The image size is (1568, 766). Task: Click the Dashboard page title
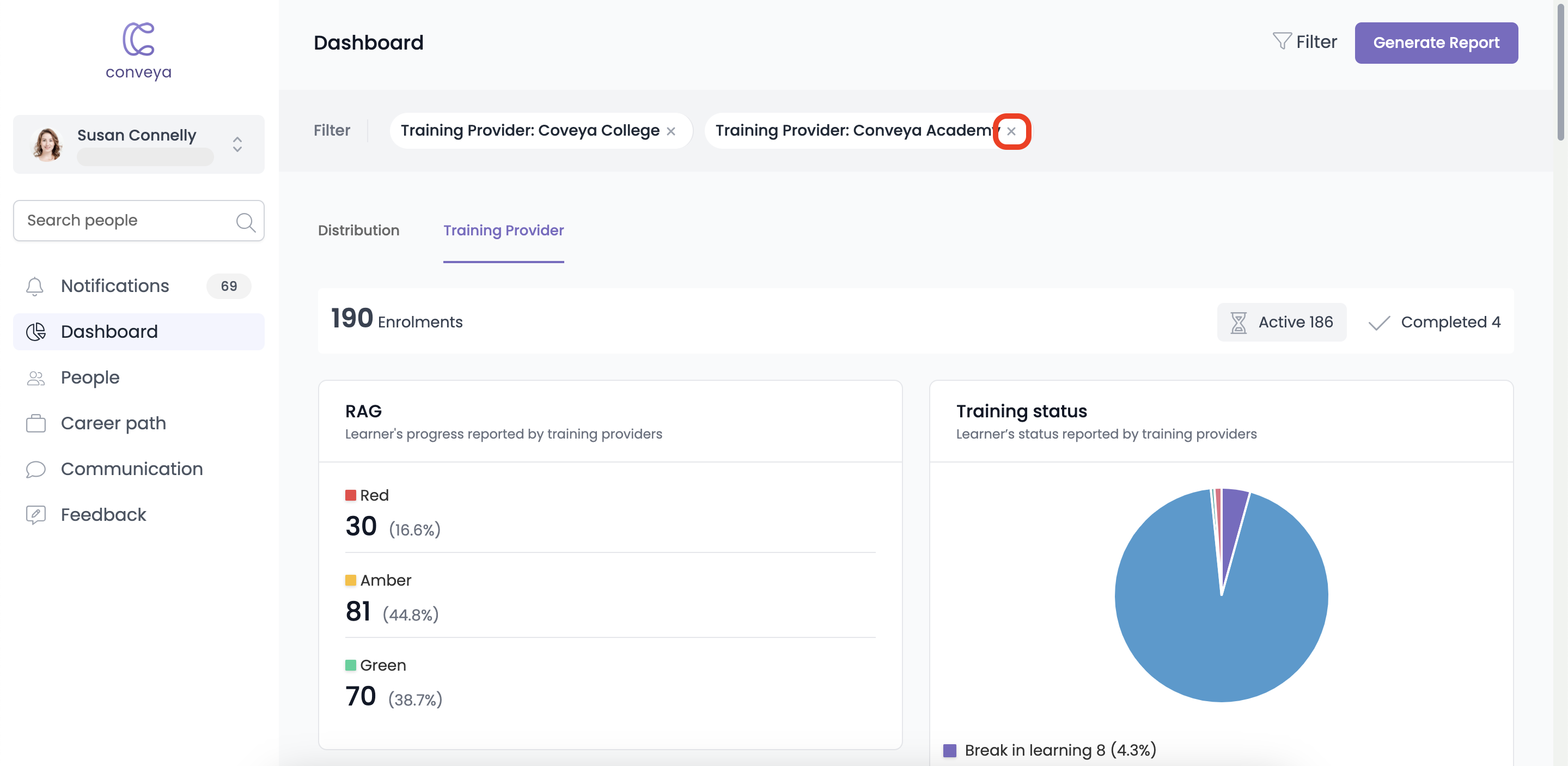click(368, 42)
